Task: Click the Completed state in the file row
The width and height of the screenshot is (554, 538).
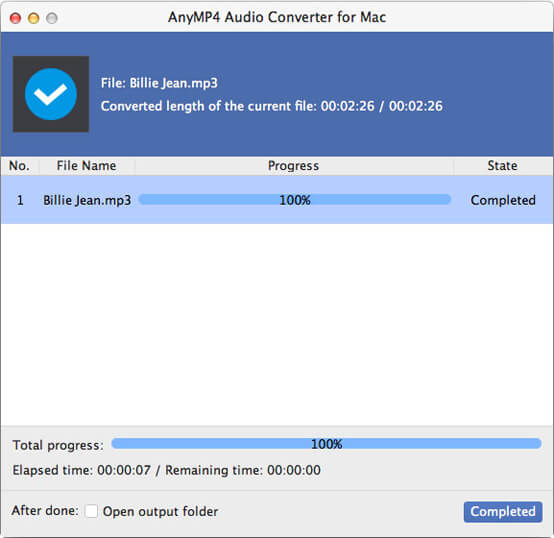Action: click(x=503, y=200)
